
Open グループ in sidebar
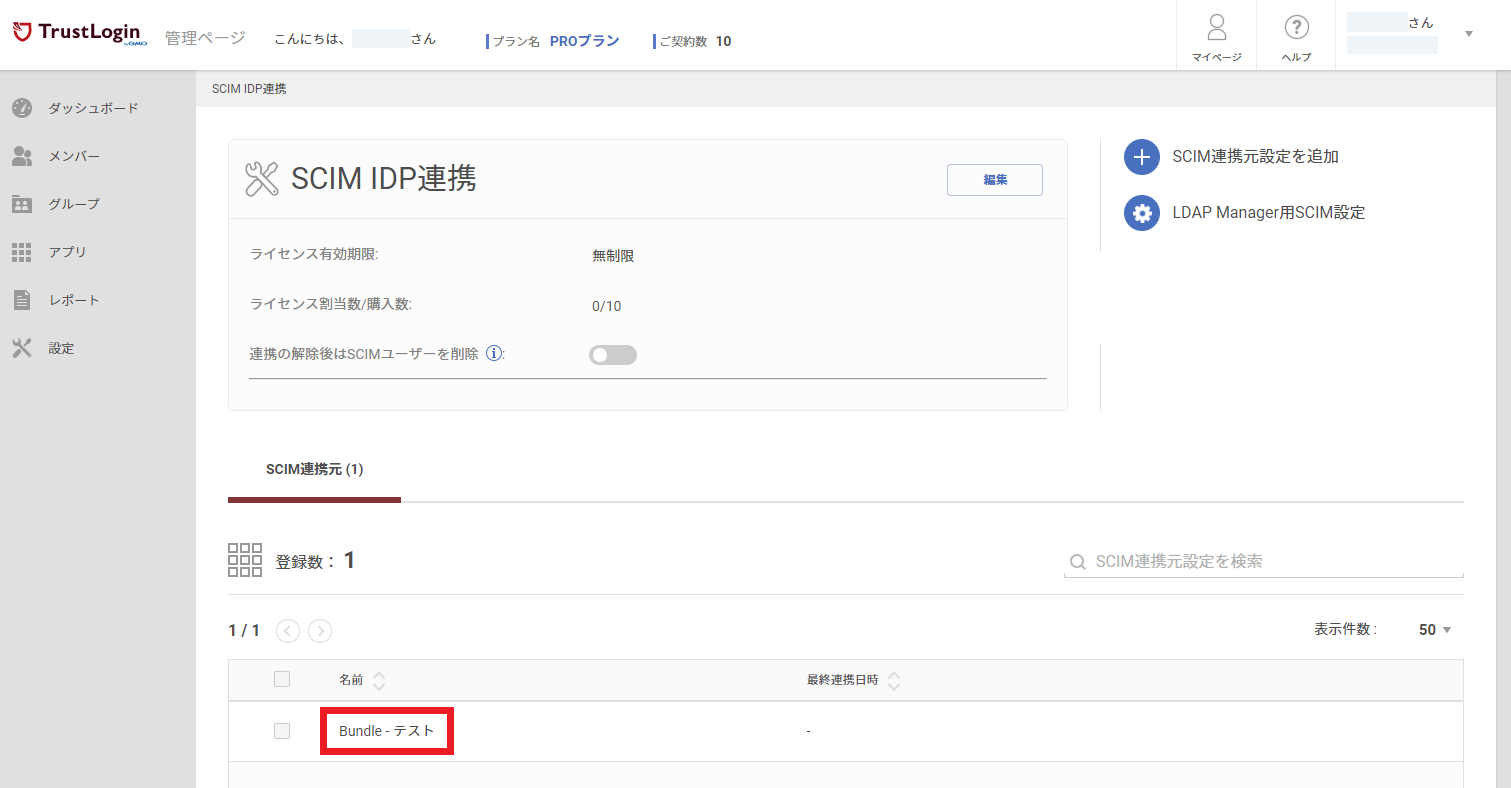pos(74,204)
